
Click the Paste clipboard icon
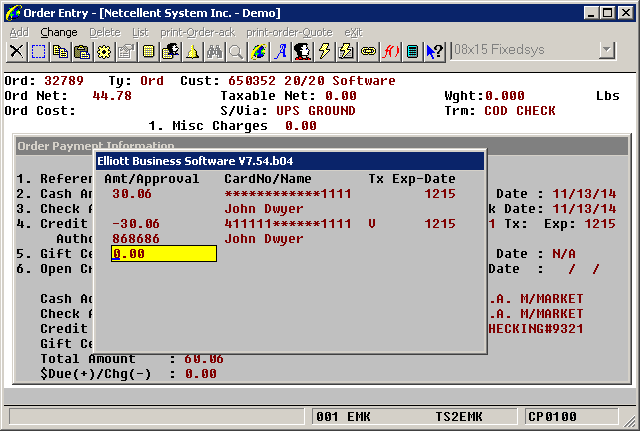(82, 52)
